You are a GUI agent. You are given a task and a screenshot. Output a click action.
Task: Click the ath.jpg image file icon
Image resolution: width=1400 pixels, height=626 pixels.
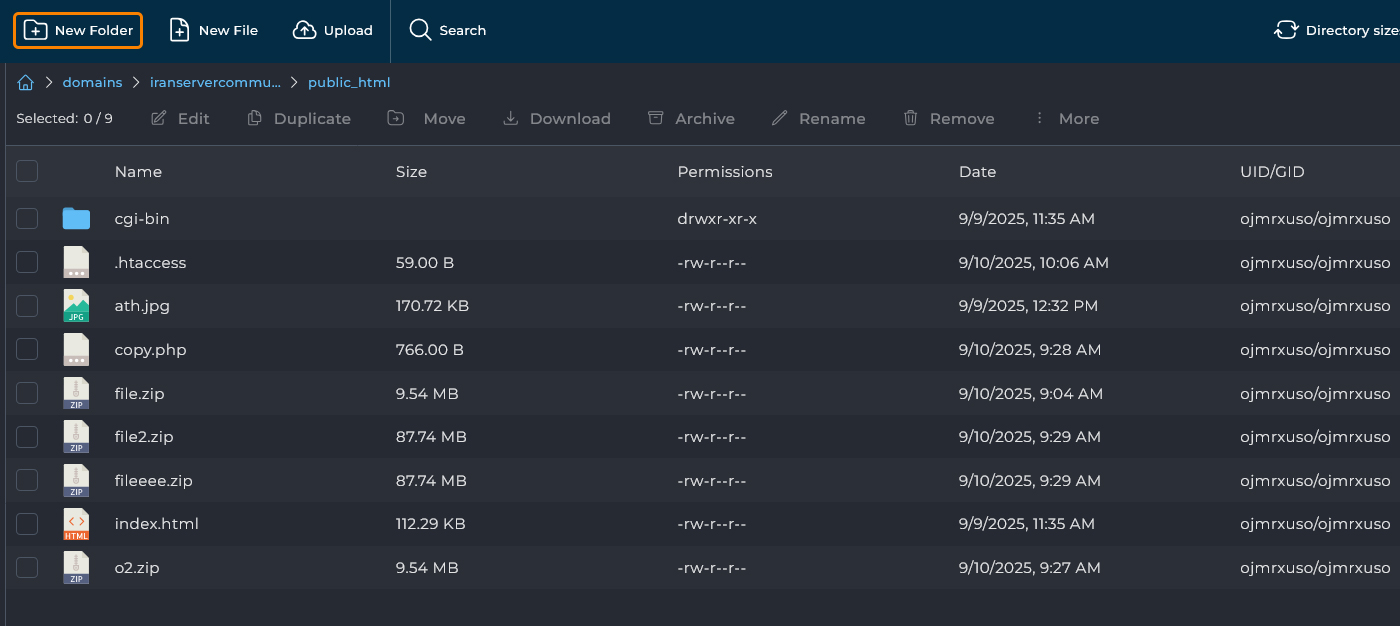tap(76, 306)
